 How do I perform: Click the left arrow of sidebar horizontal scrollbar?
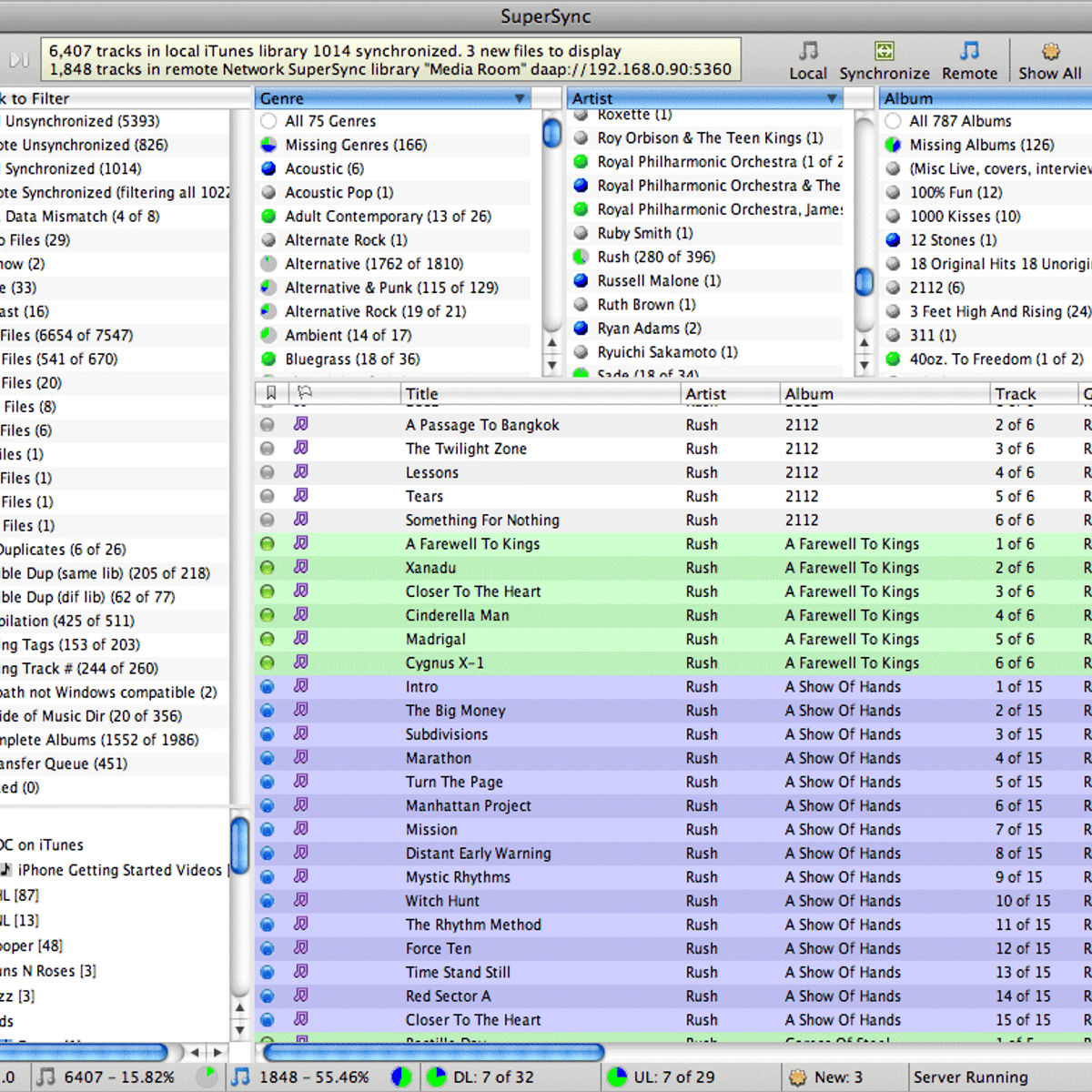tap(194, 1053)
